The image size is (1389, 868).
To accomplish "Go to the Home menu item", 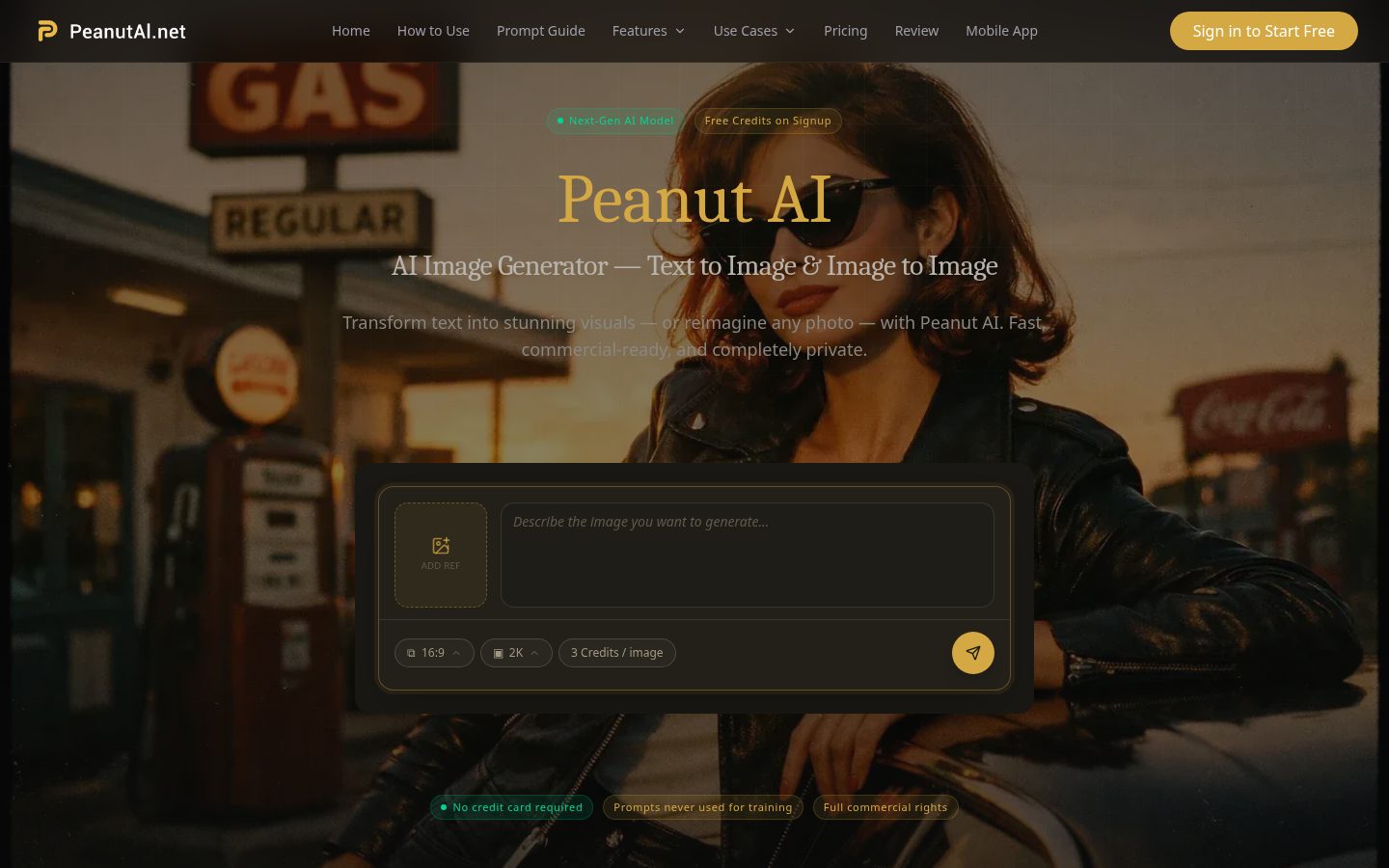I will click(351, 31).
